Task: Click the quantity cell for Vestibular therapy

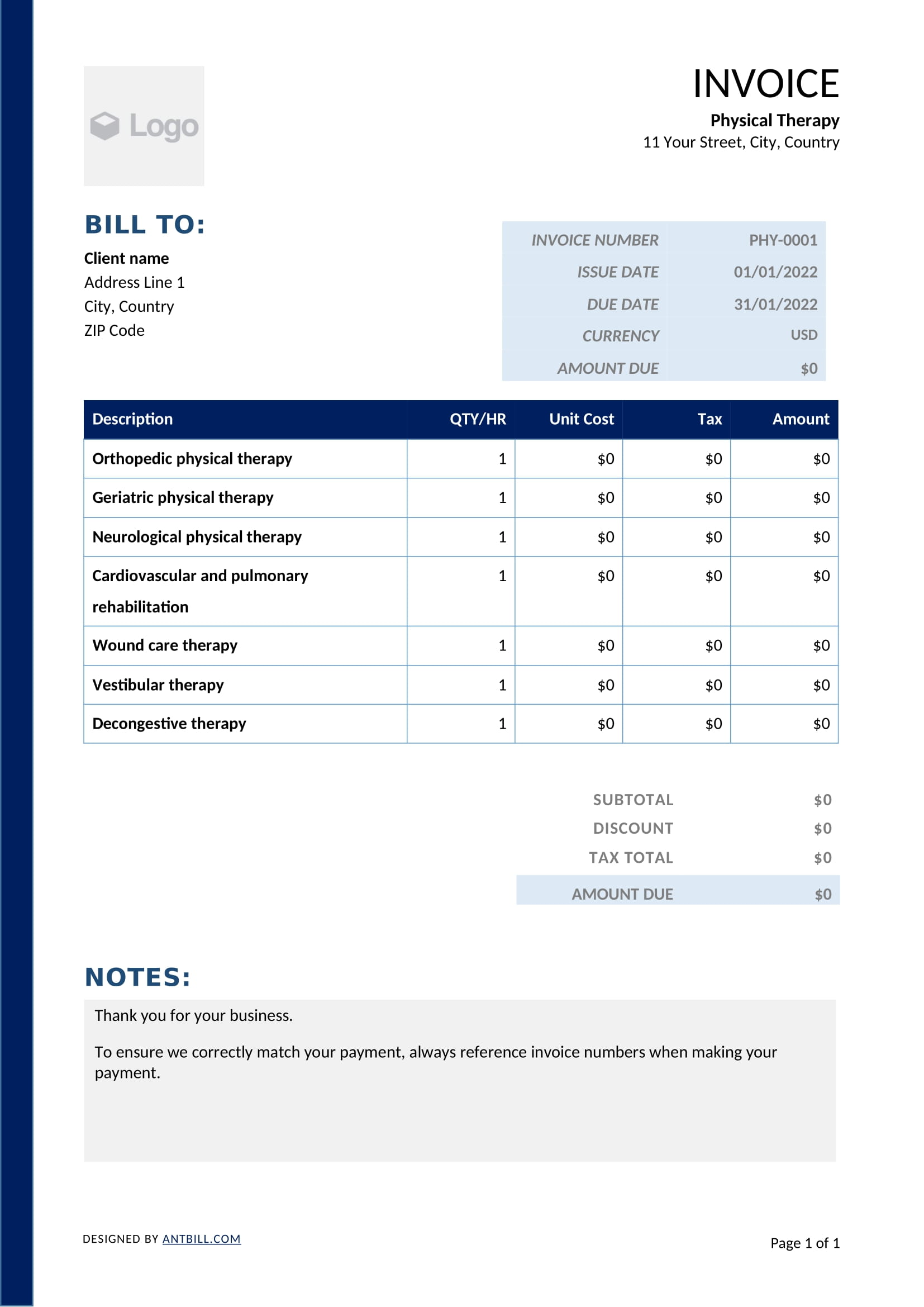Action: [x=461, y=685]
